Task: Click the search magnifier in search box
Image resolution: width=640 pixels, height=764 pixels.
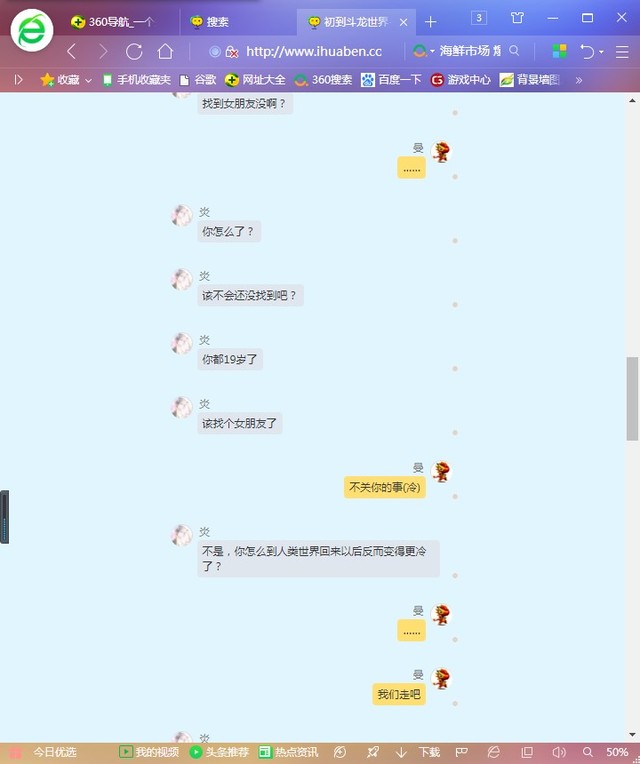Action: 514,51
